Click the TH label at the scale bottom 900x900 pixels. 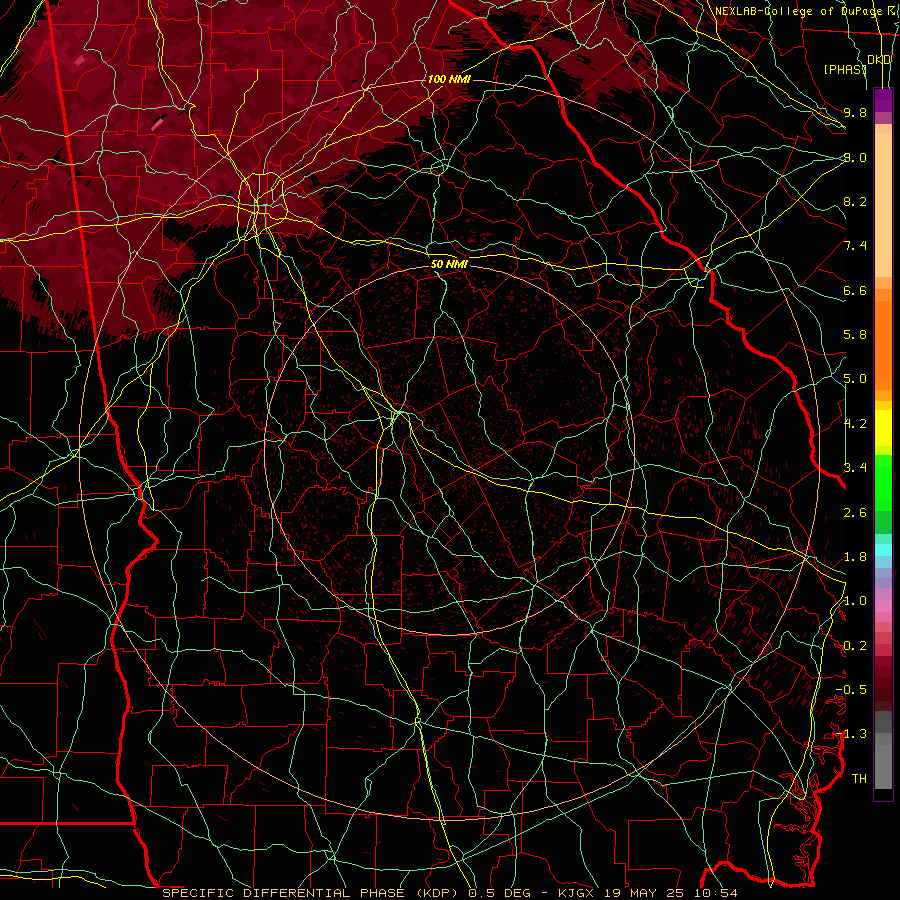coord(859,779)
